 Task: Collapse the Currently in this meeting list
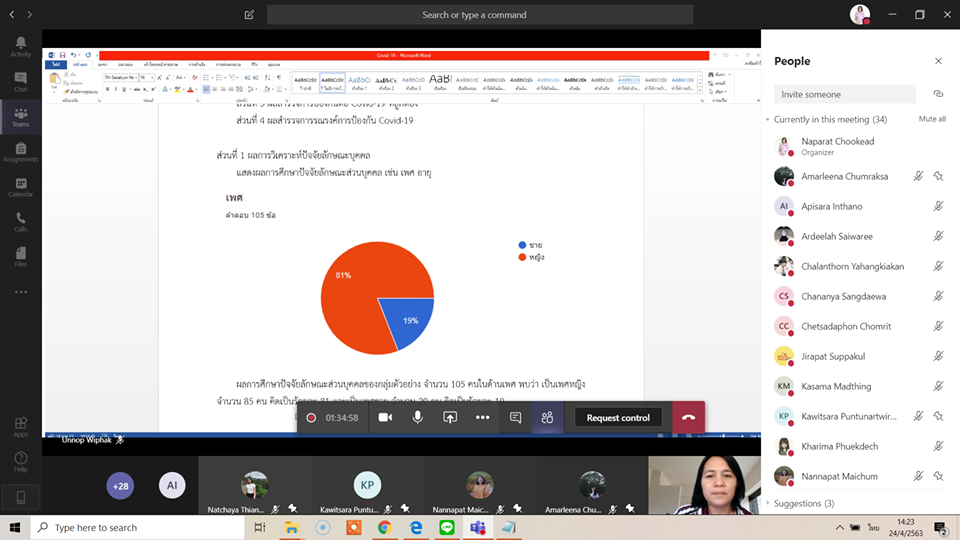[x=768, y=119]
